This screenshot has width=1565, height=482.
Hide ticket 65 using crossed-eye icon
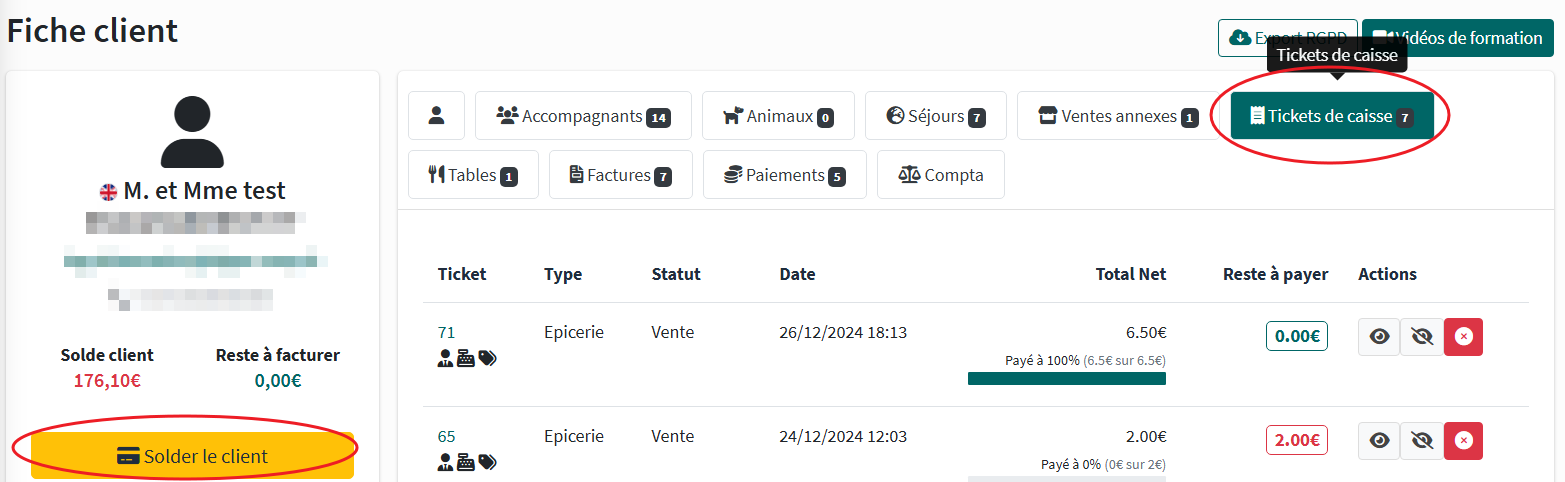click(x=1421, y=441)
